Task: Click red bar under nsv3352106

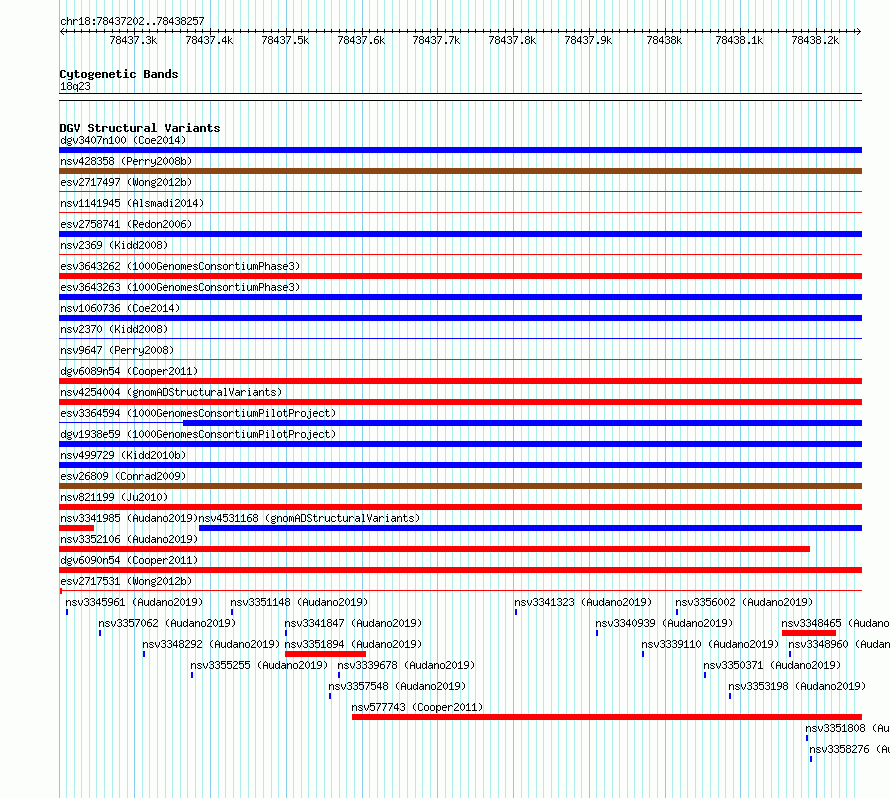Action: (x=434, y=549)
